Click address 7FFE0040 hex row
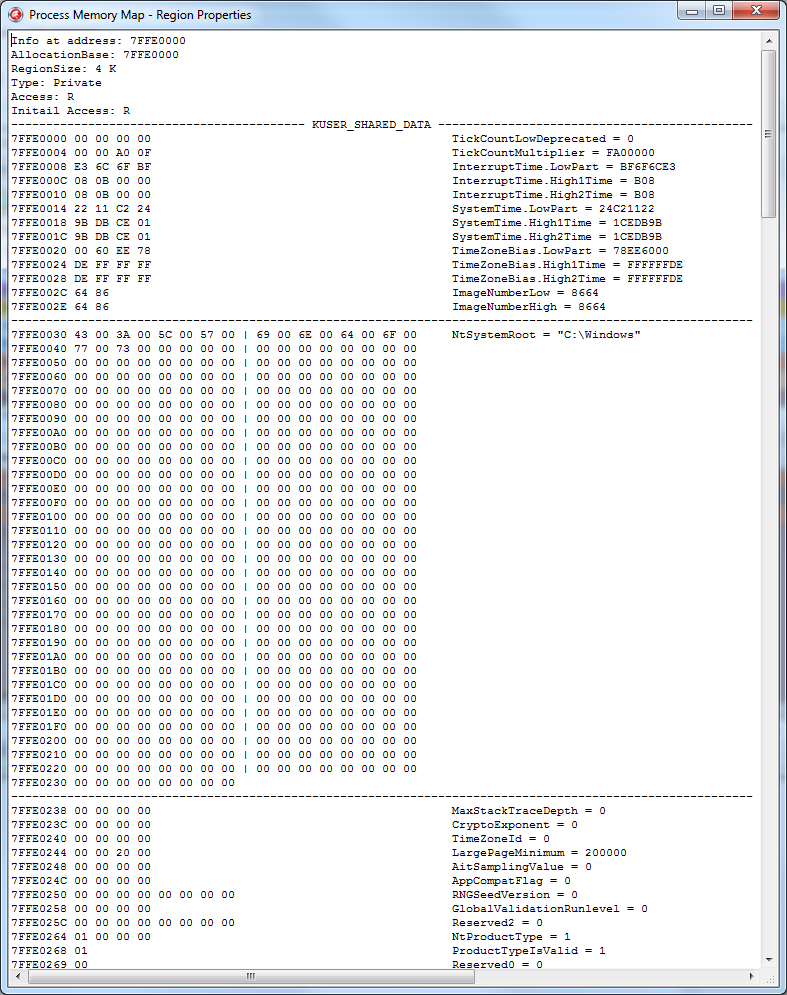 point(214,348)
